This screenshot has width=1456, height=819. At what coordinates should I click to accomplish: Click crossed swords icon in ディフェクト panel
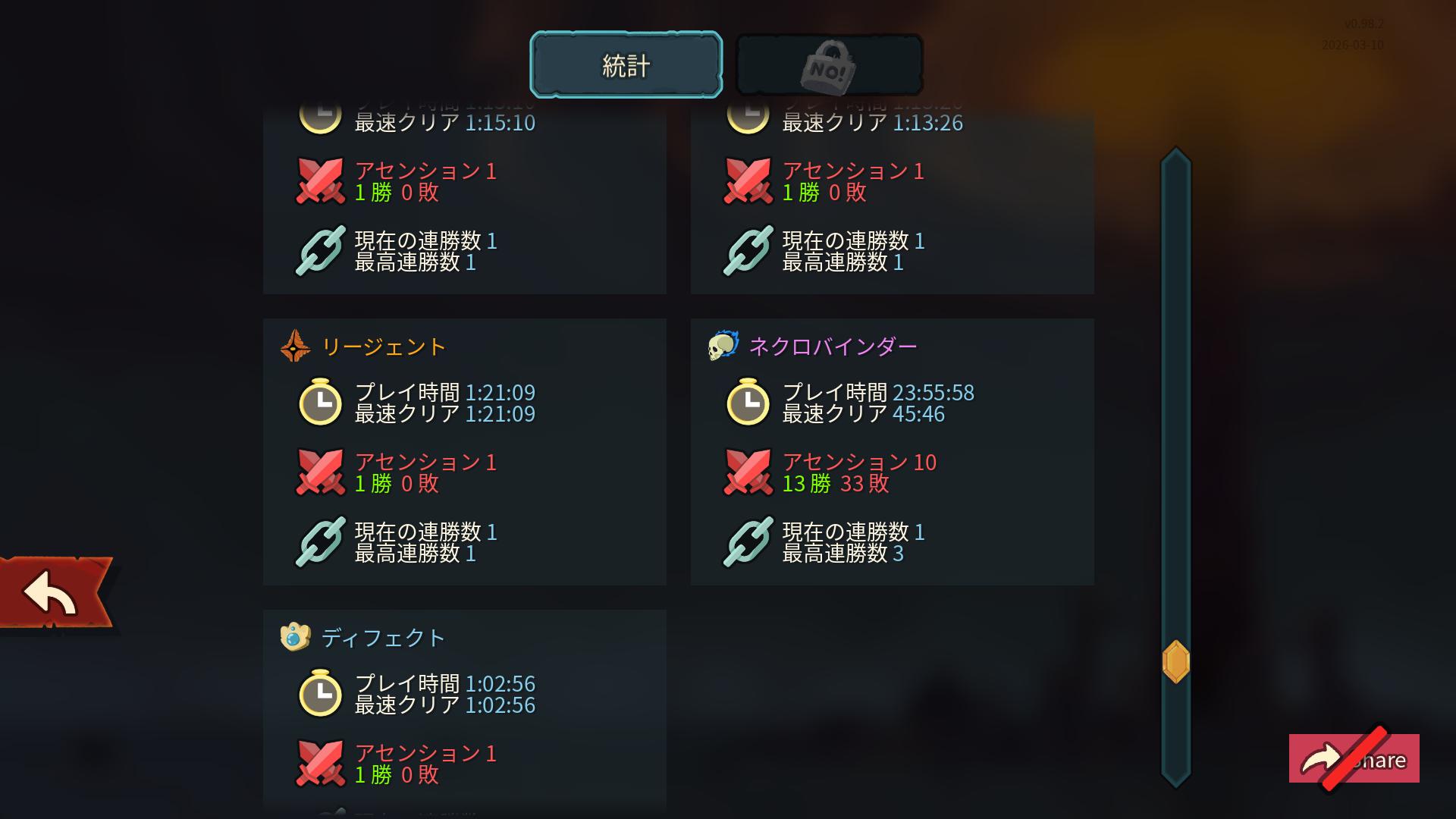(320, 763)
